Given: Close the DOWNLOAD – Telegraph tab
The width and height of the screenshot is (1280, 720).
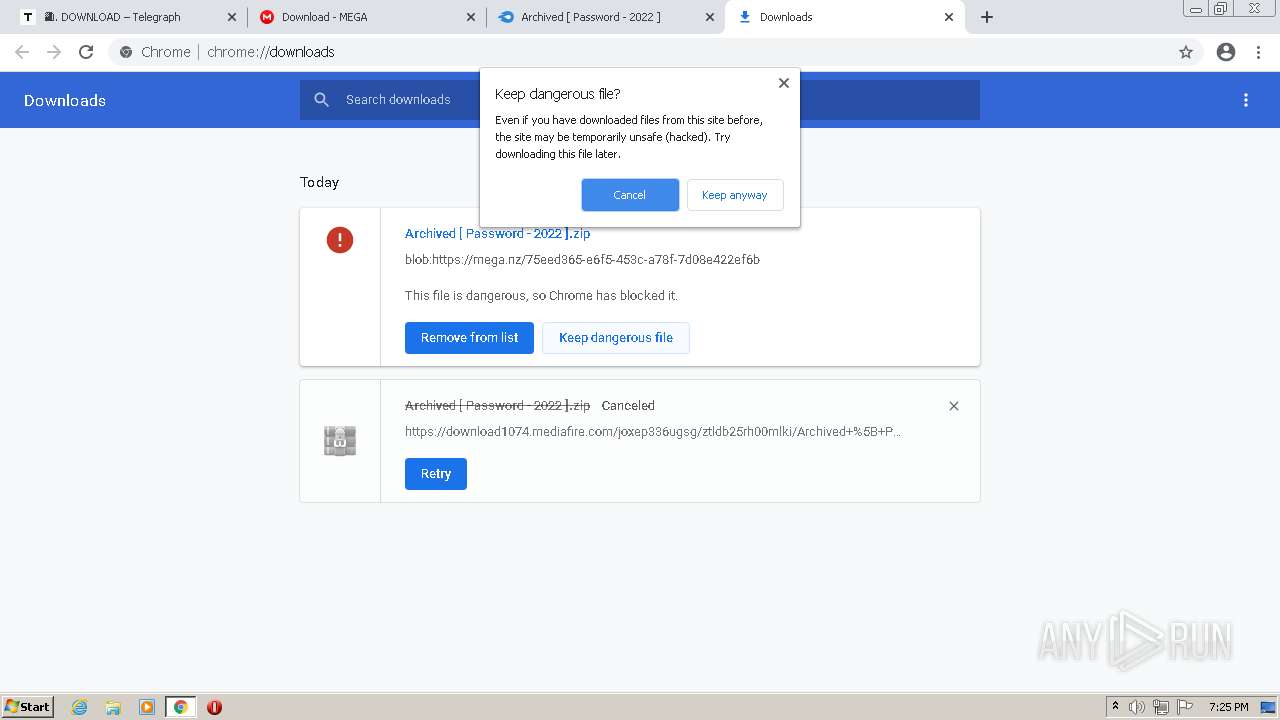Looking at the screenshot, I should pyautogui.click(x=232, y=17).
